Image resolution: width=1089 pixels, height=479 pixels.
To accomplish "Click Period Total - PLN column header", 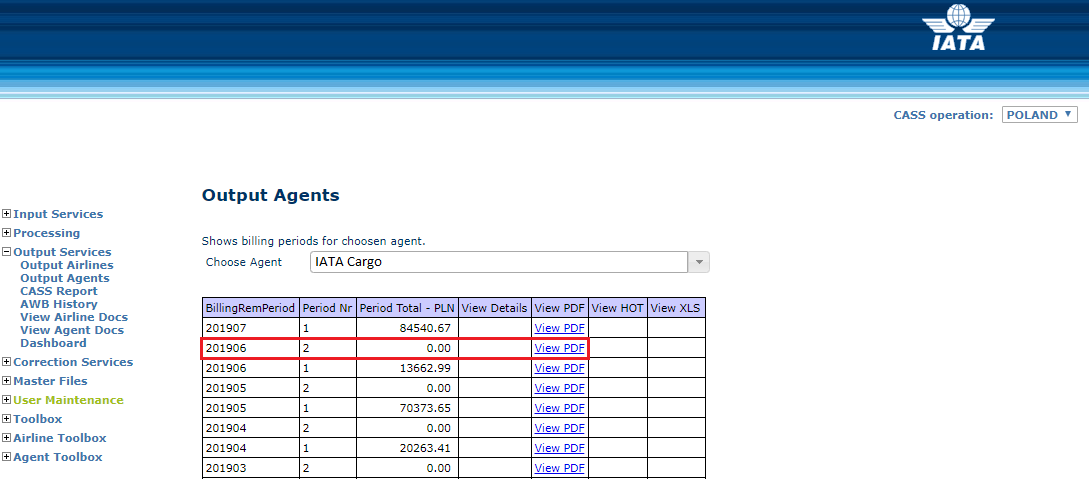I will point(407,308).
